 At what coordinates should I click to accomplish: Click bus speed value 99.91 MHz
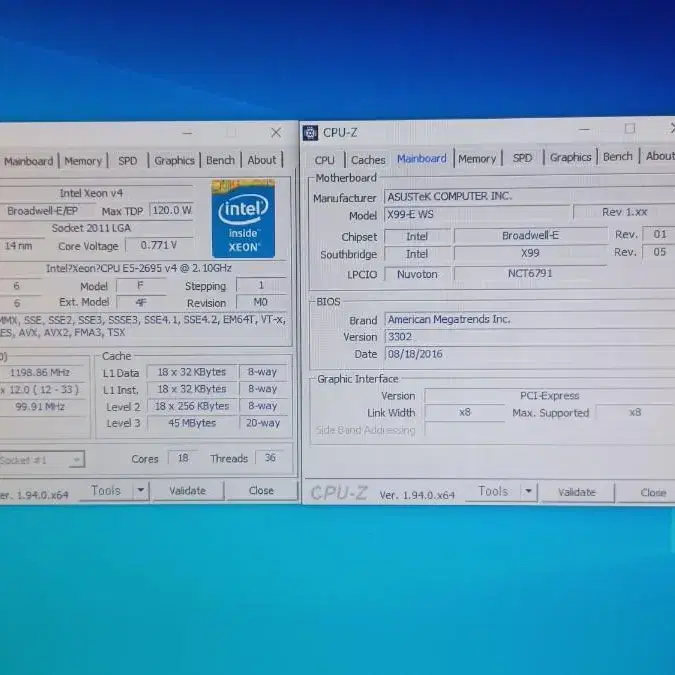(40, 406)
